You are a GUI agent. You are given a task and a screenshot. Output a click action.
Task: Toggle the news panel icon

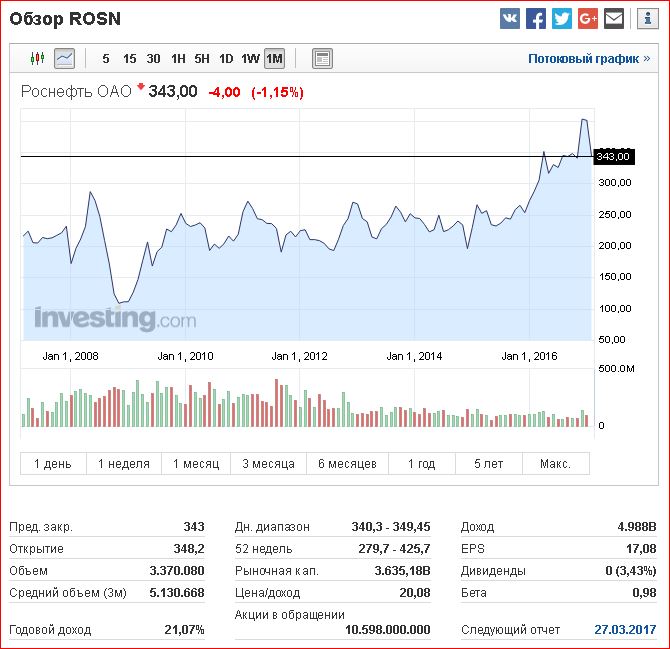coord(323,59)
